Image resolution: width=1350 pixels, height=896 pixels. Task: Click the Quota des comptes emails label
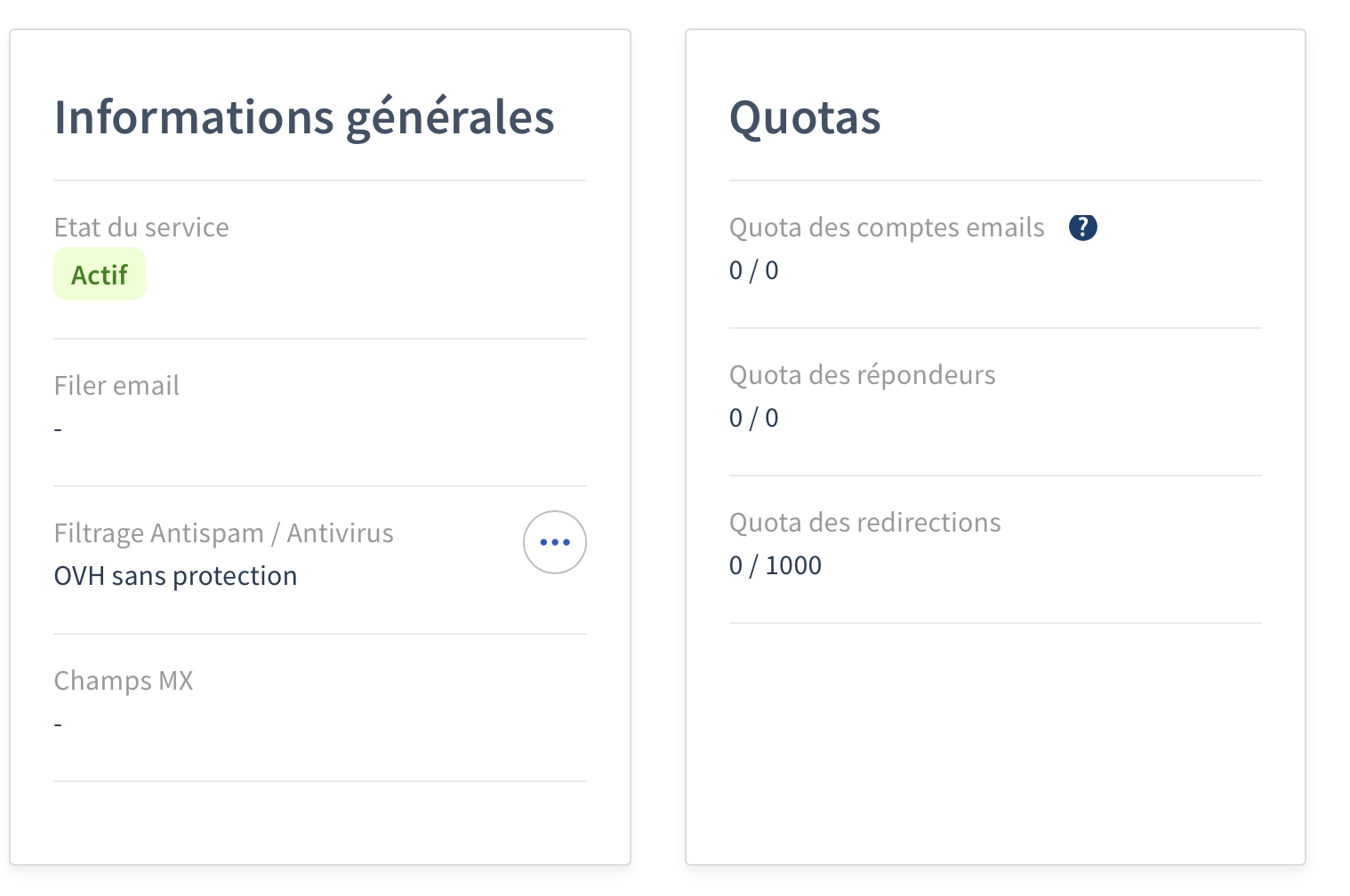(x=887, y=228)
